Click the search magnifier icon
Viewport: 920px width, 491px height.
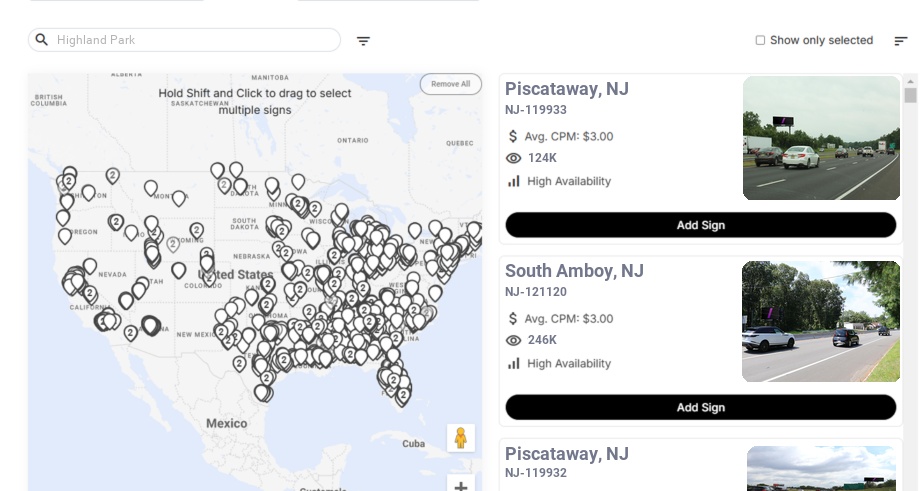42,40
